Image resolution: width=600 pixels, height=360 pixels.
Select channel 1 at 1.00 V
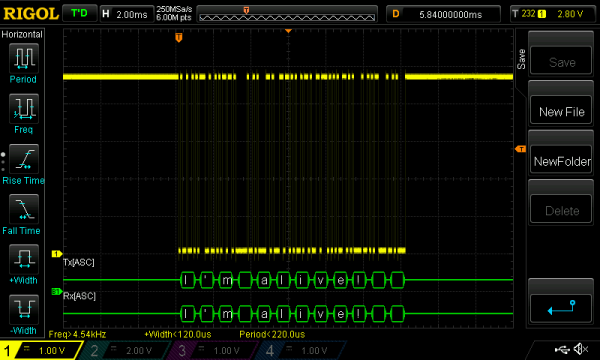(41, 350)
